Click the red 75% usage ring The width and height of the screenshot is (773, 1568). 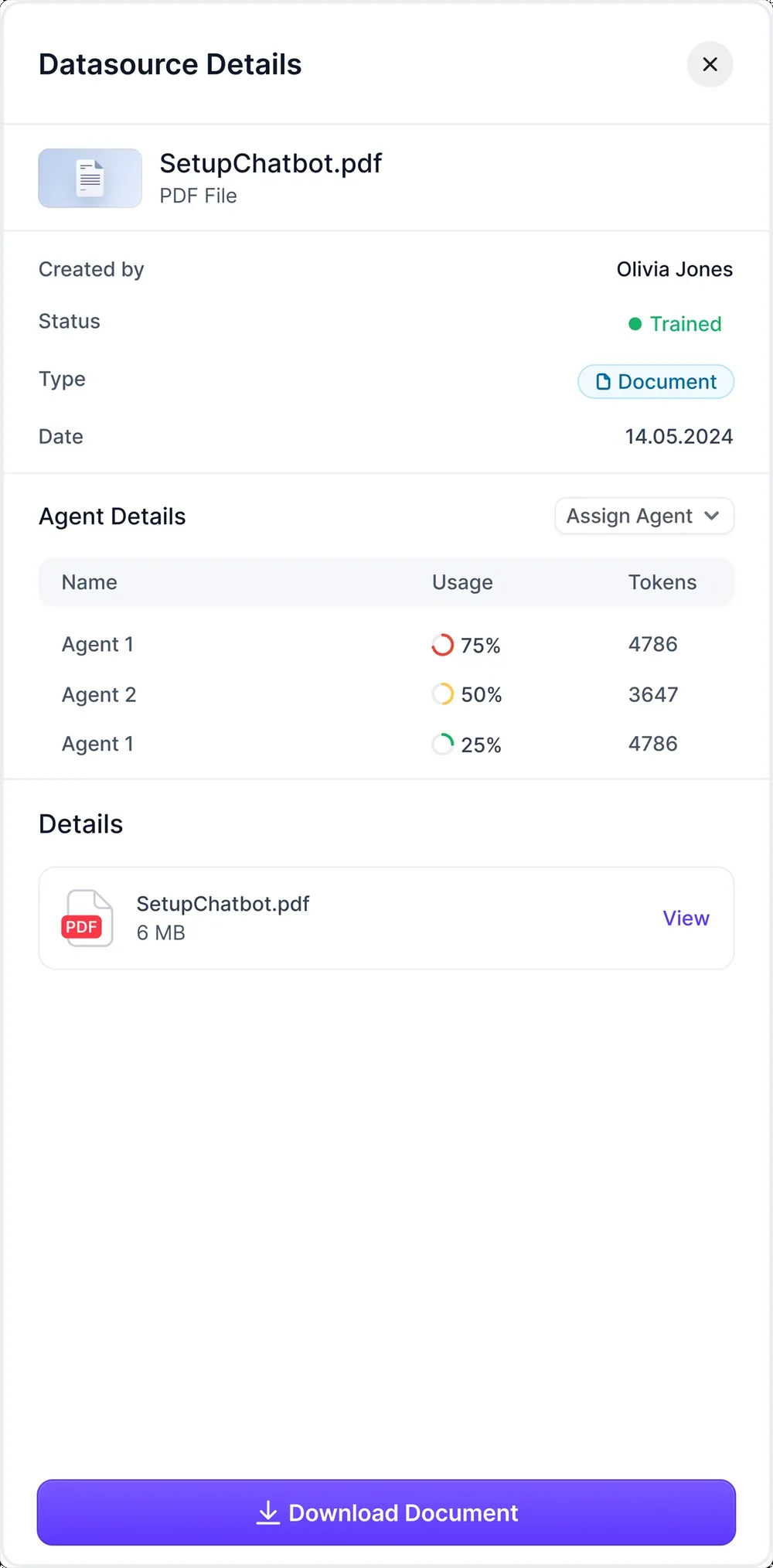(x=442, y=645)
